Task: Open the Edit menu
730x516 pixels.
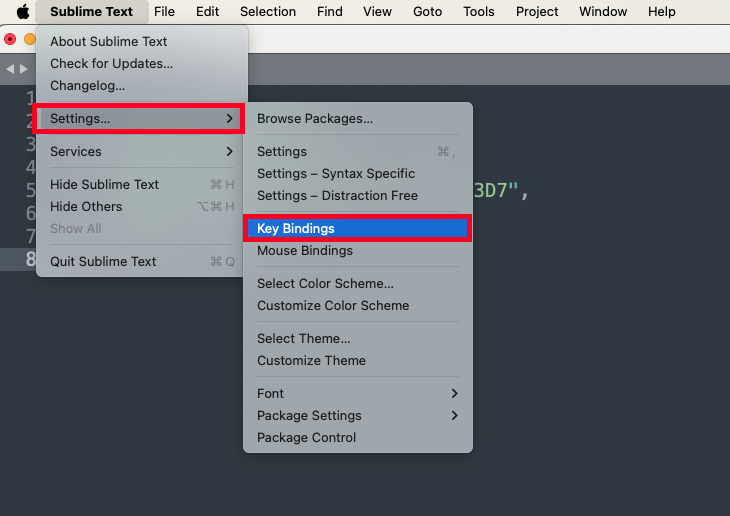Action: tap(207, 11)
